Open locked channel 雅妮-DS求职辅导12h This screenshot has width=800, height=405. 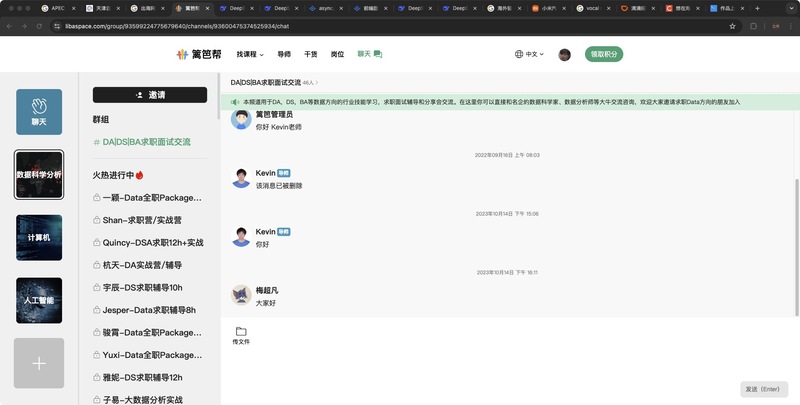(138, 377)
